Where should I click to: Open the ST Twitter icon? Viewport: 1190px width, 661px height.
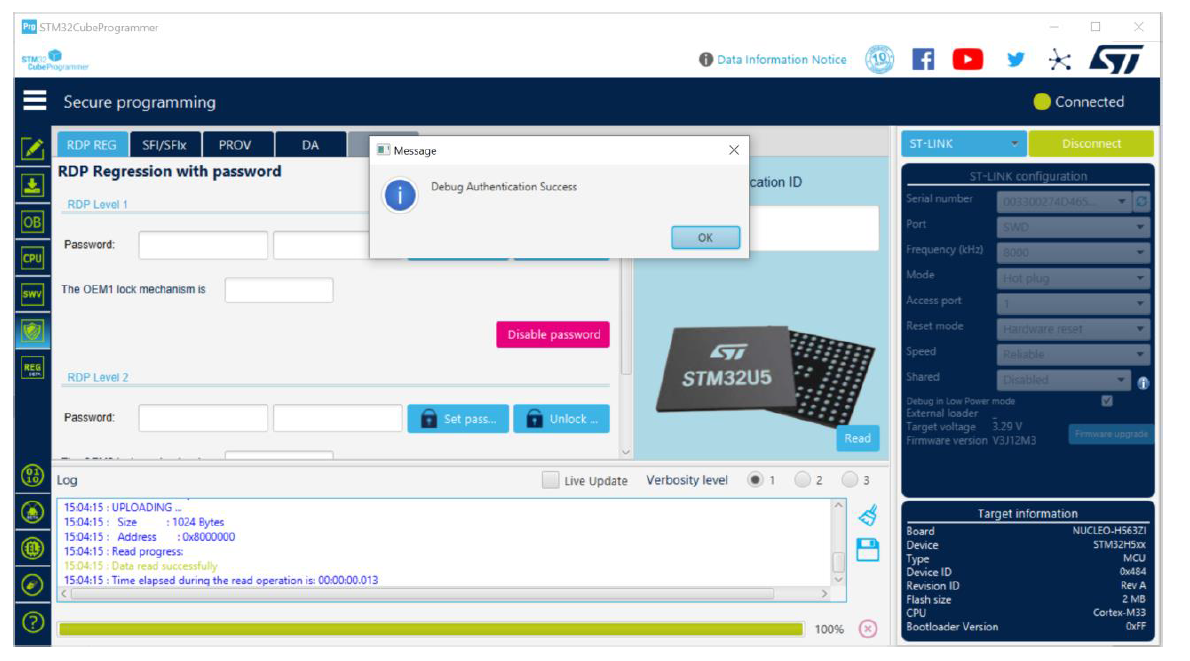click(1015, 59)
